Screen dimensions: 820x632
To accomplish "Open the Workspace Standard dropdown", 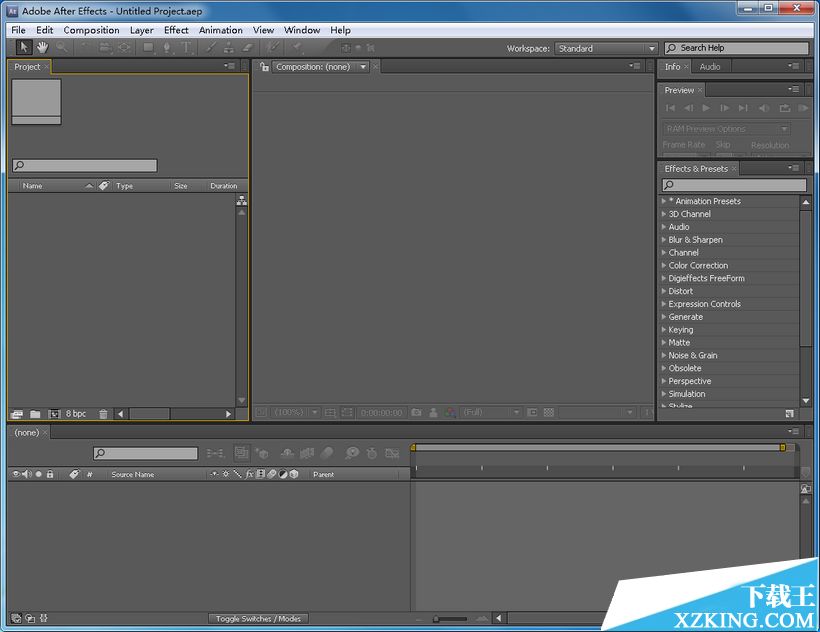I will (x=606, y=49).
